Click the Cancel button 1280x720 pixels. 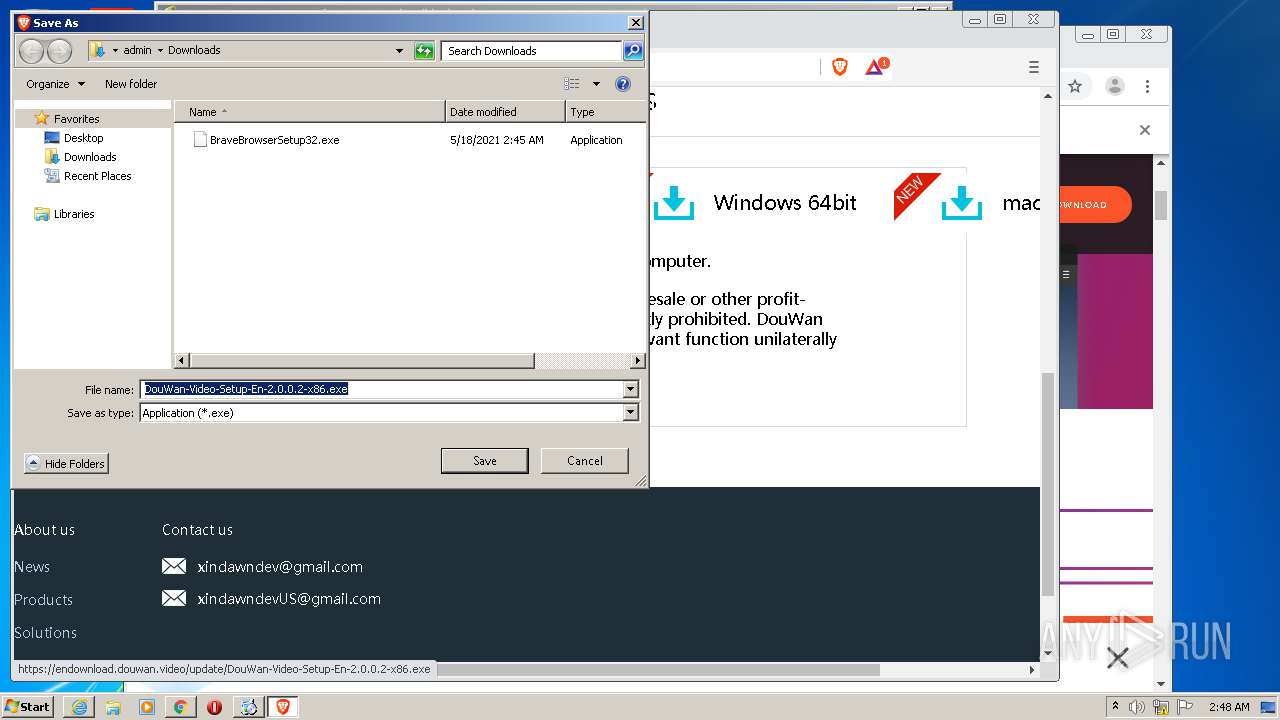click(x=585, y=461)
